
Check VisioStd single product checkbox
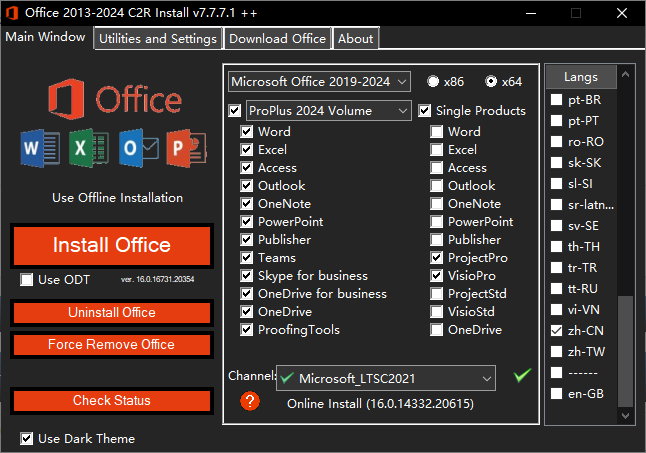click(x=437, y=312)
